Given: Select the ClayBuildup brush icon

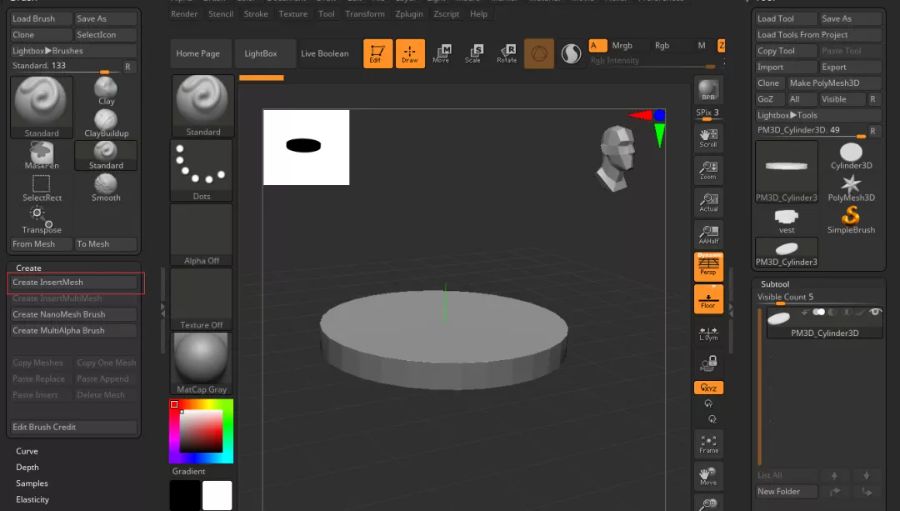Looking at the screenshot, I should point(106,123).
